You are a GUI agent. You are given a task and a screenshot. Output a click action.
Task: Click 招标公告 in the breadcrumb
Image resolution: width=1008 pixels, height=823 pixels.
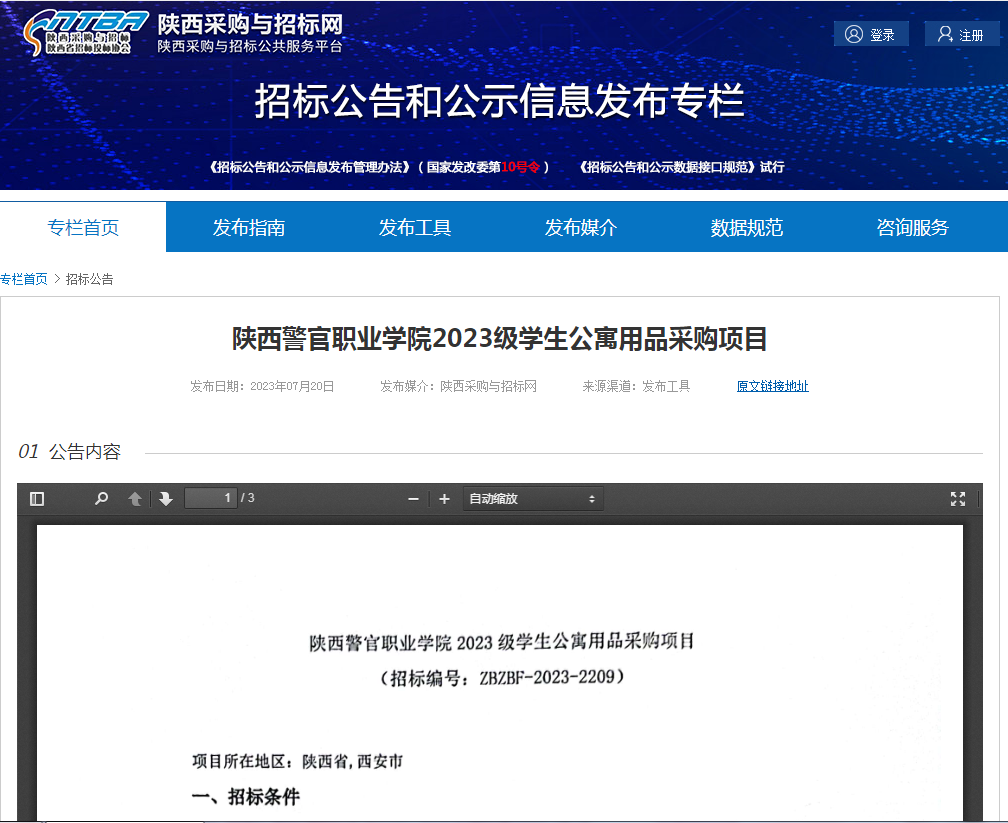click(x=89, y=279)
